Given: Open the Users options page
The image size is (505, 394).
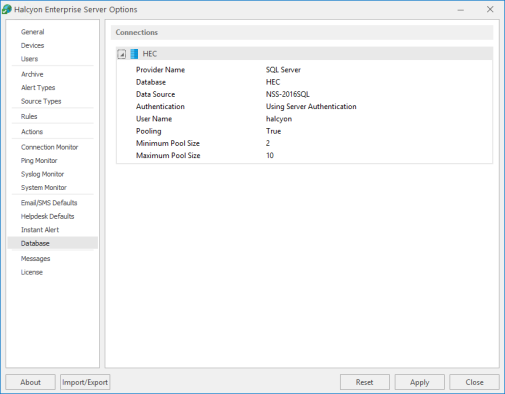Looking at the screenshot, I should click(29, 59).
